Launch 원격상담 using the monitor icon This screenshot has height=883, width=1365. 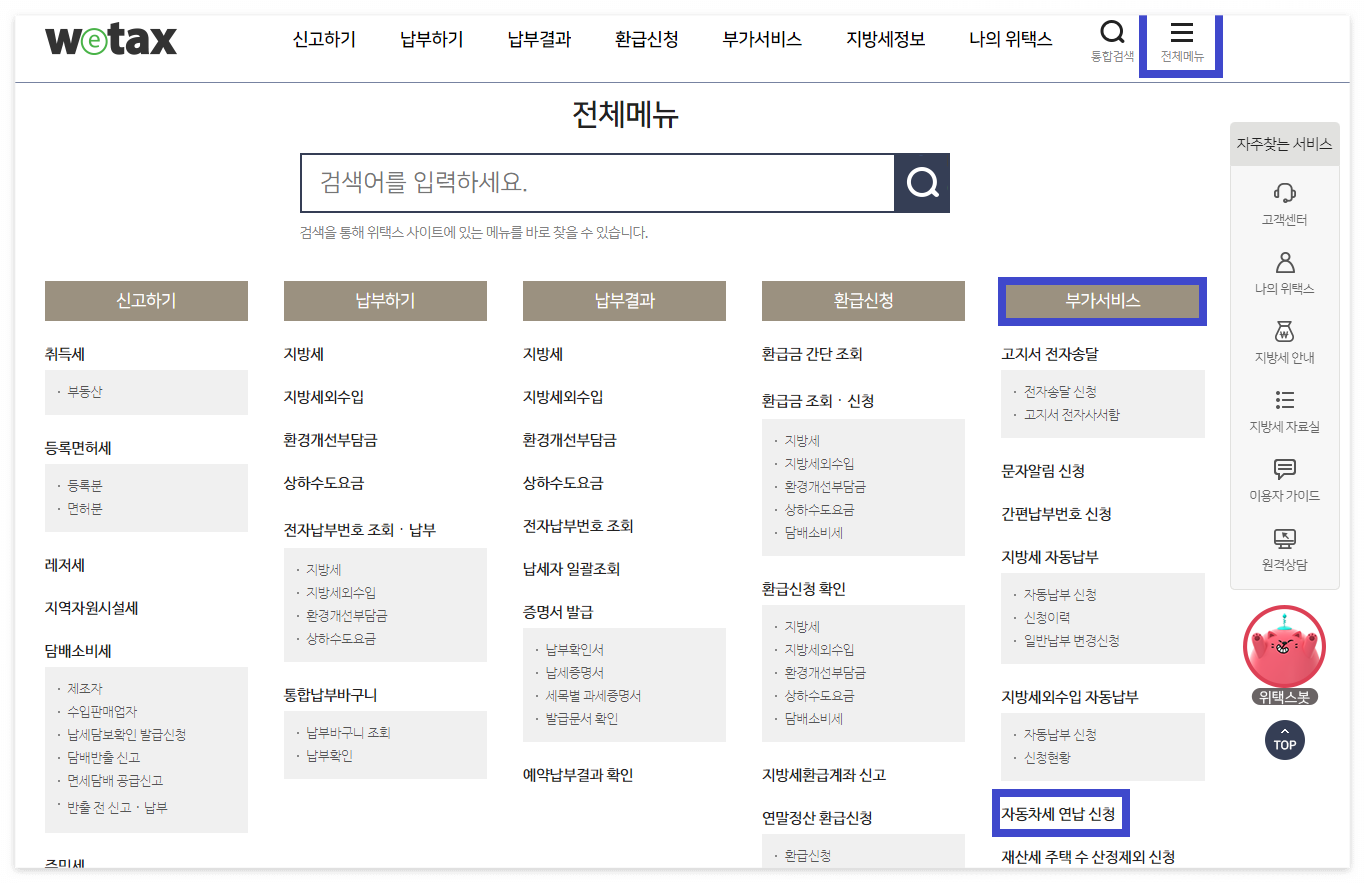point(1284,537)
